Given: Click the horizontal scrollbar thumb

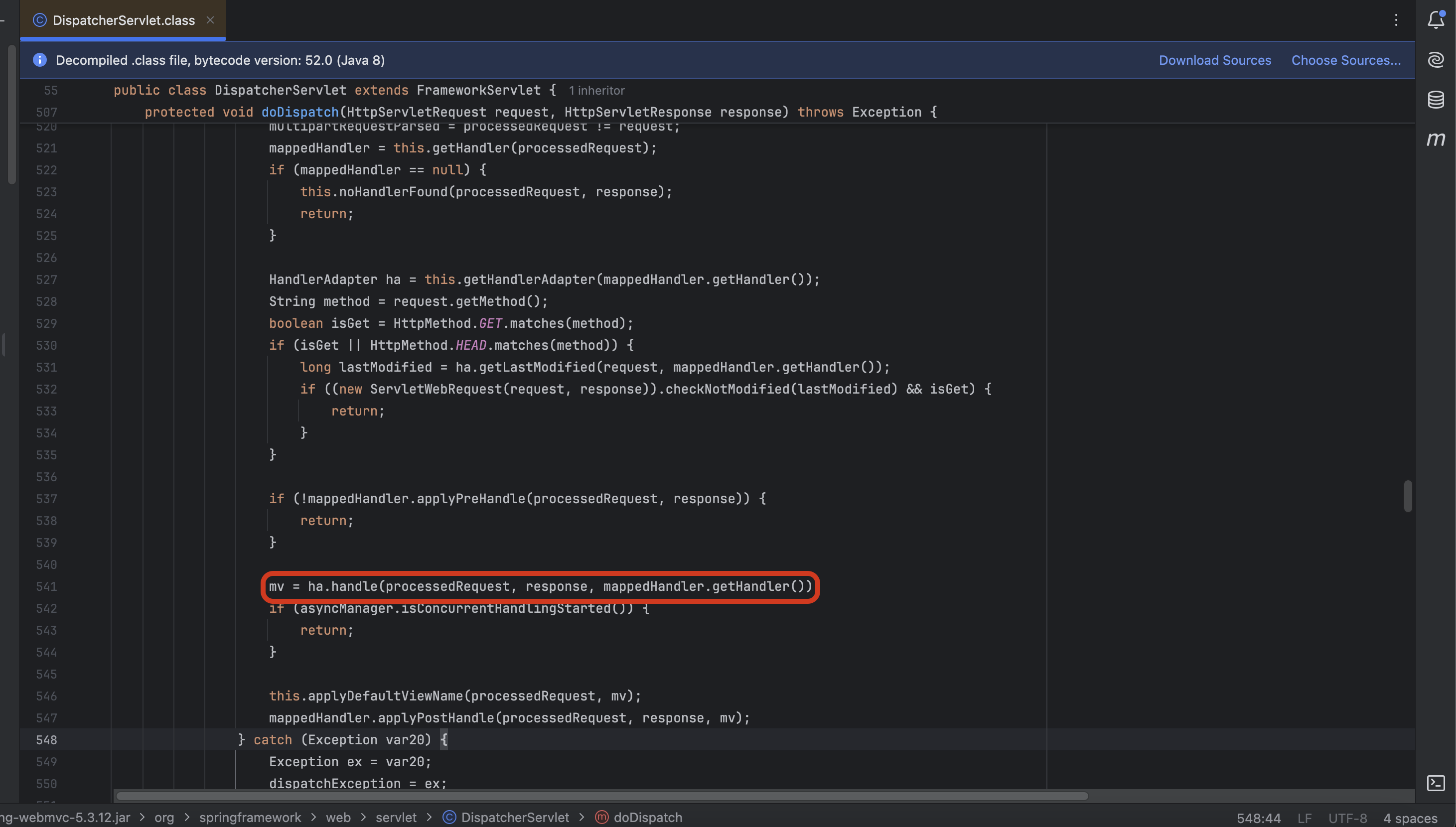Looking at the screenshot, I should (x=602, y=796).
